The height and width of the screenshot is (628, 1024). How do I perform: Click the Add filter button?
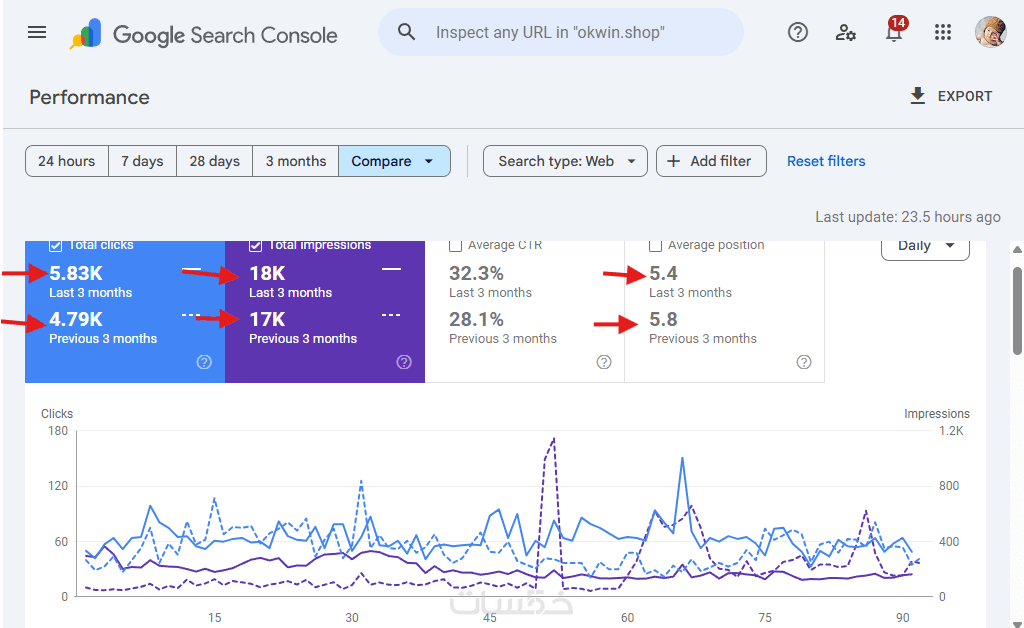710,161
